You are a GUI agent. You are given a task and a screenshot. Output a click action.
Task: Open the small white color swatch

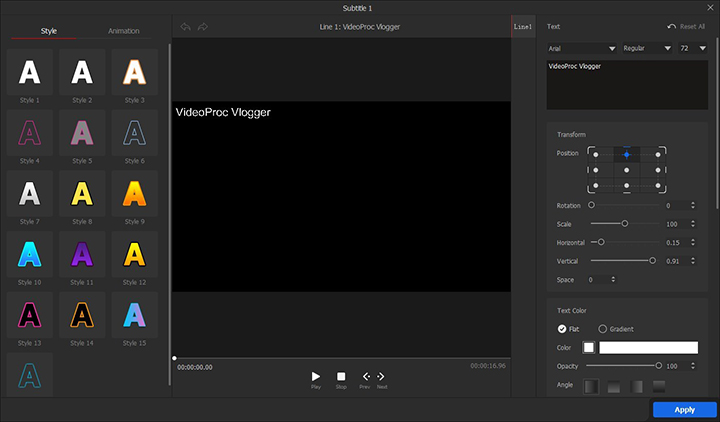589,348
